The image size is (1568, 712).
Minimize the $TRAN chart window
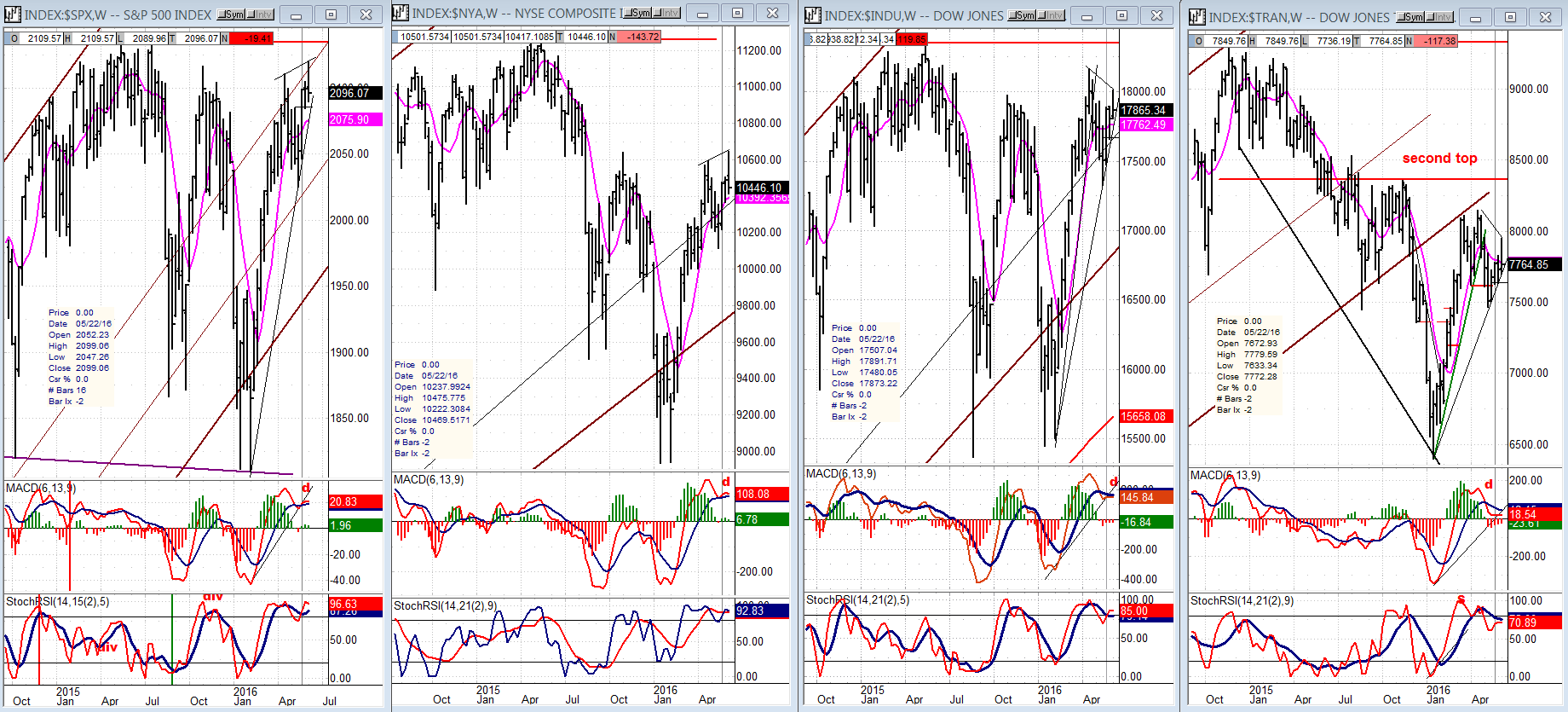(x=1475, y=16)
